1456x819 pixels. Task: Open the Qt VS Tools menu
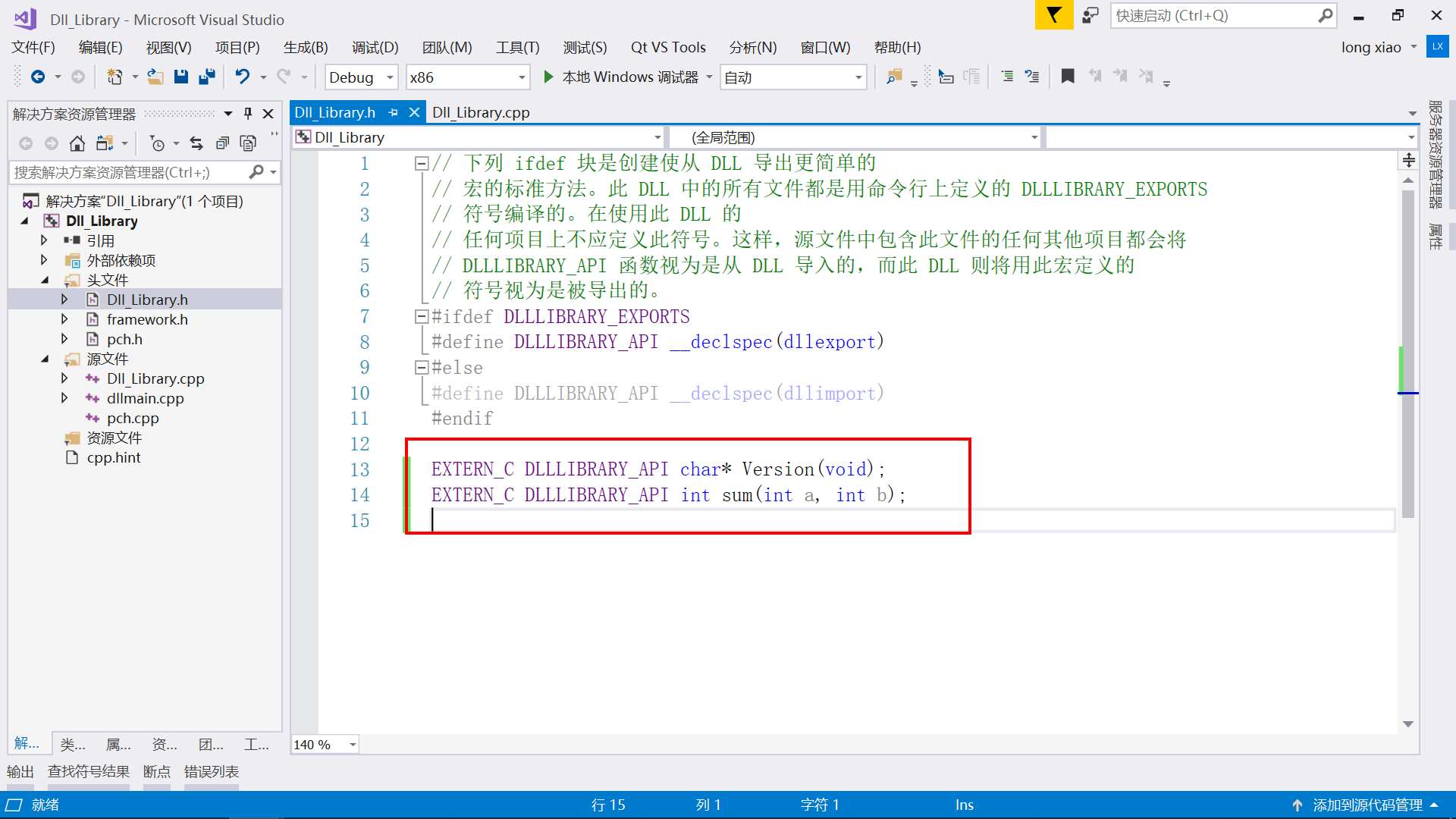(667, 47)
